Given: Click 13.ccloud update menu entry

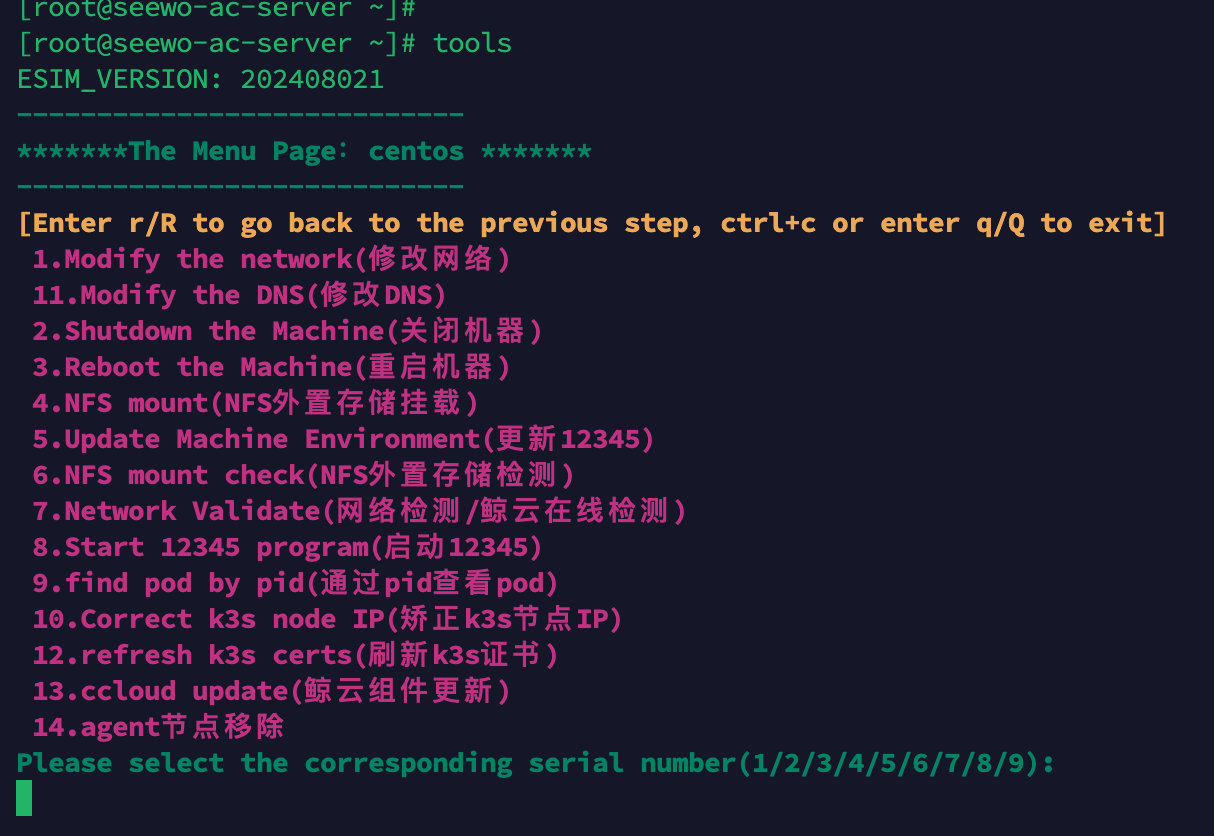Looking at the screenshot, I should pos(272,691).
